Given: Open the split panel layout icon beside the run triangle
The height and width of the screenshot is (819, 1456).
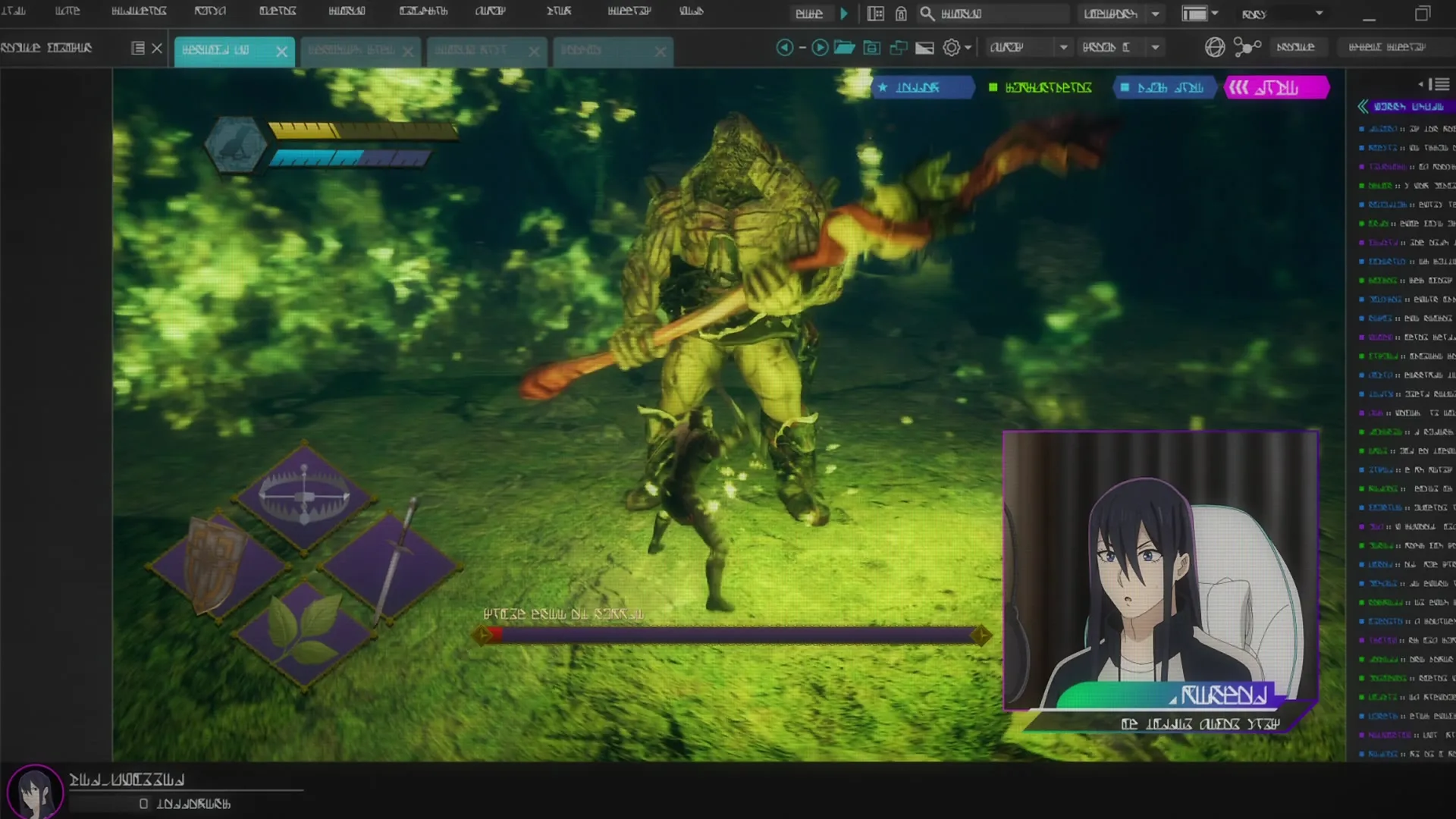Looking at the screenshot, I should pos(875,14).
